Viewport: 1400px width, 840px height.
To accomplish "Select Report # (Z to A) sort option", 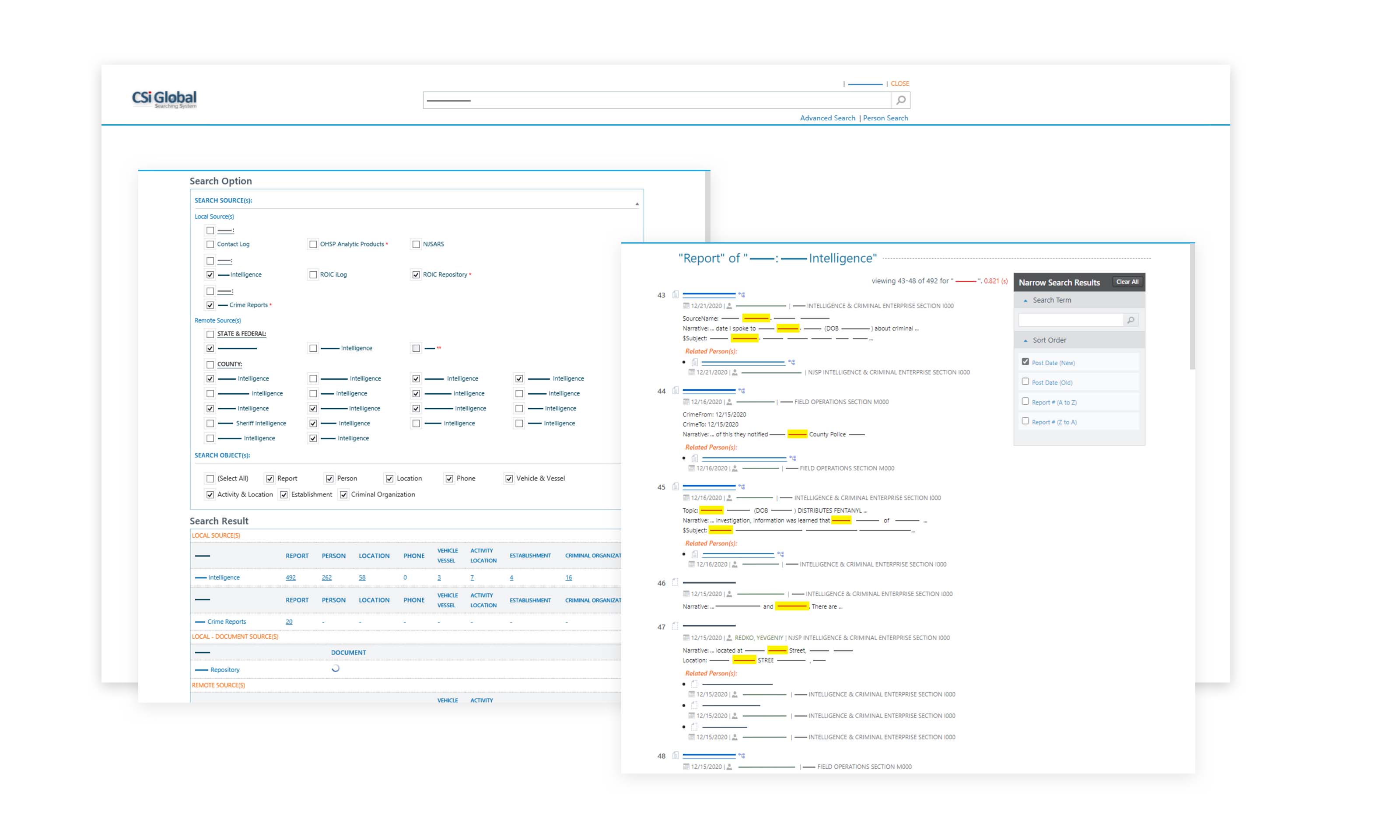I will 1025,421.
